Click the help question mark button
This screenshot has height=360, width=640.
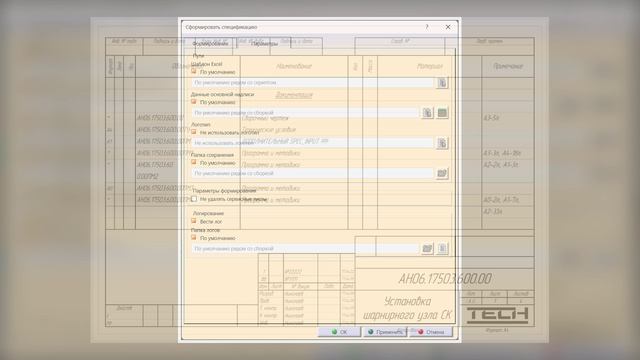tap(427, 27)
